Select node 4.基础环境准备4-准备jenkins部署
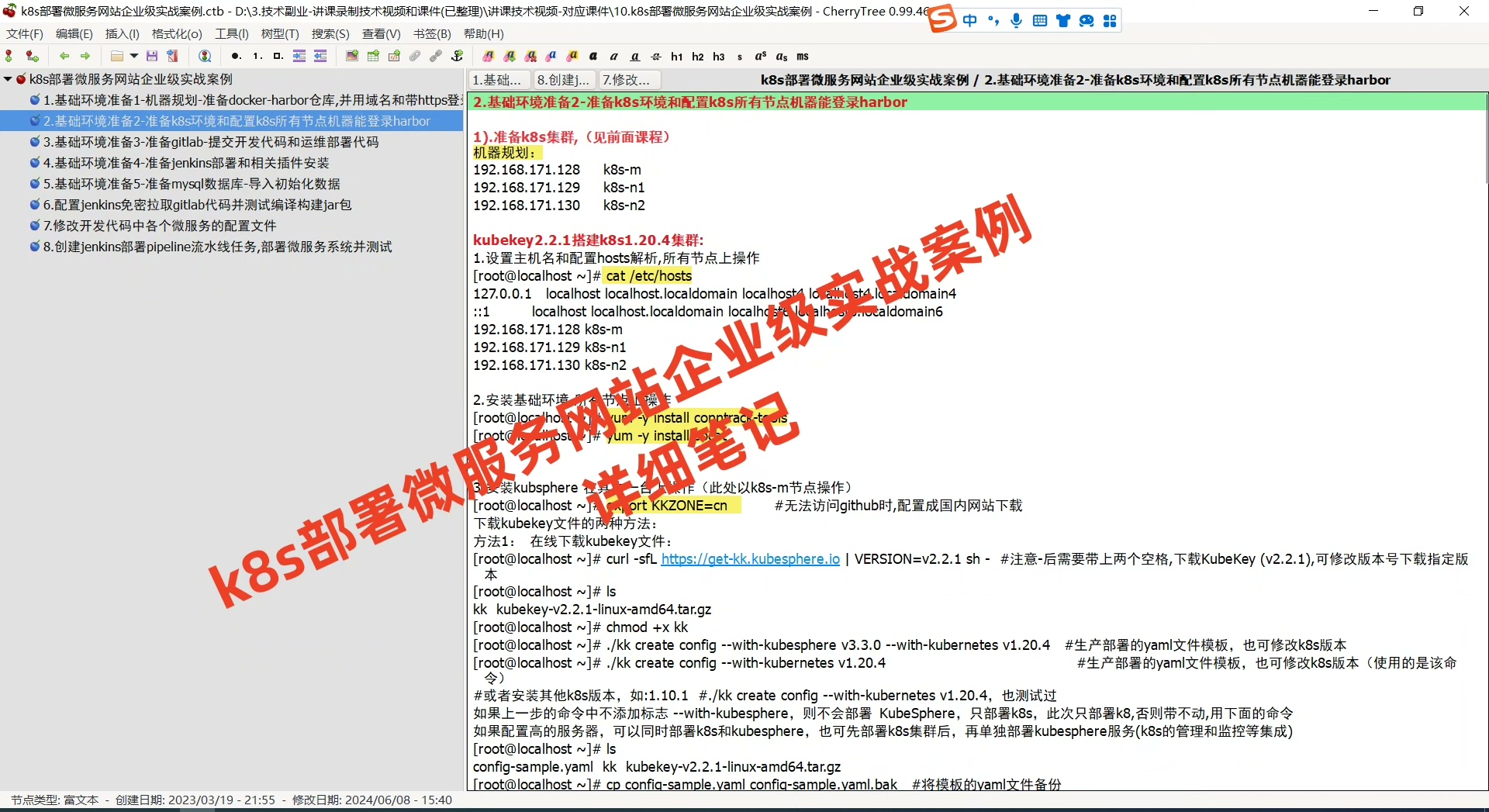Image resolution: width=1489 pixels, height=812 pixels. point(180,163)
